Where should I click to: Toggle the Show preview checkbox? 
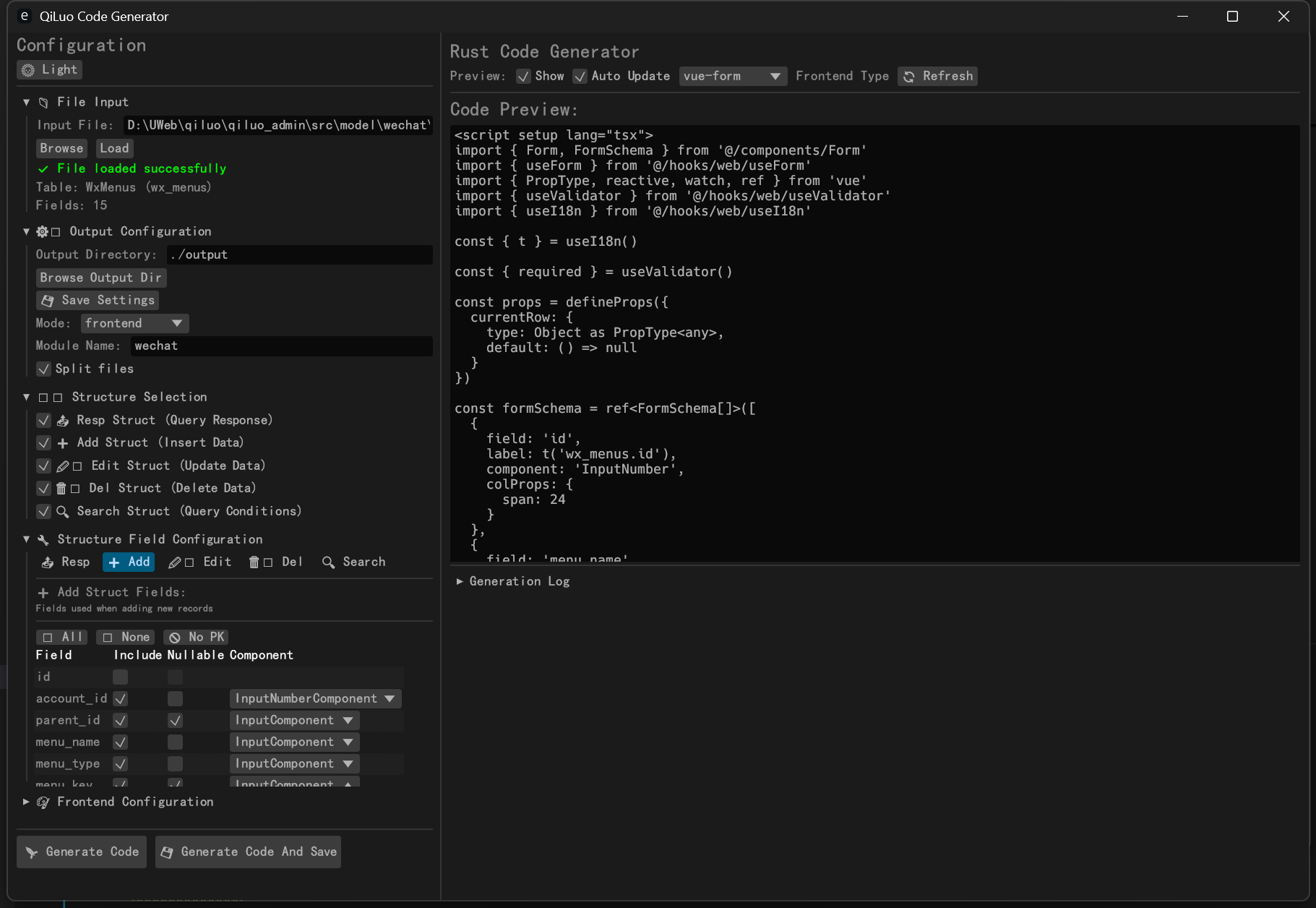[524, 77]
